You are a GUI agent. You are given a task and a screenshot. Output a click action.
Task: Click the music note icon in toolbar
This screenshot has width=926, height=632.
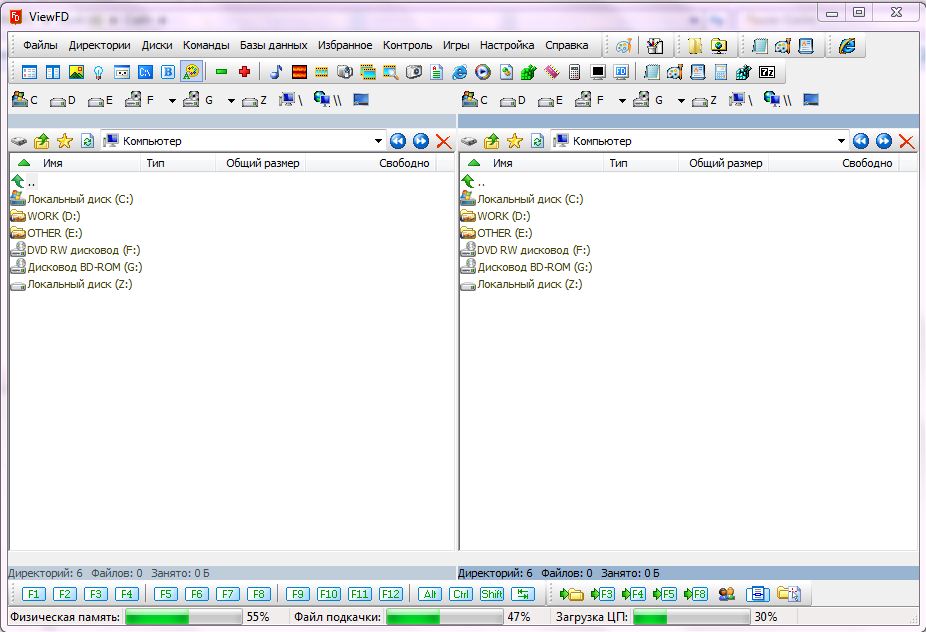coord(276,72)
